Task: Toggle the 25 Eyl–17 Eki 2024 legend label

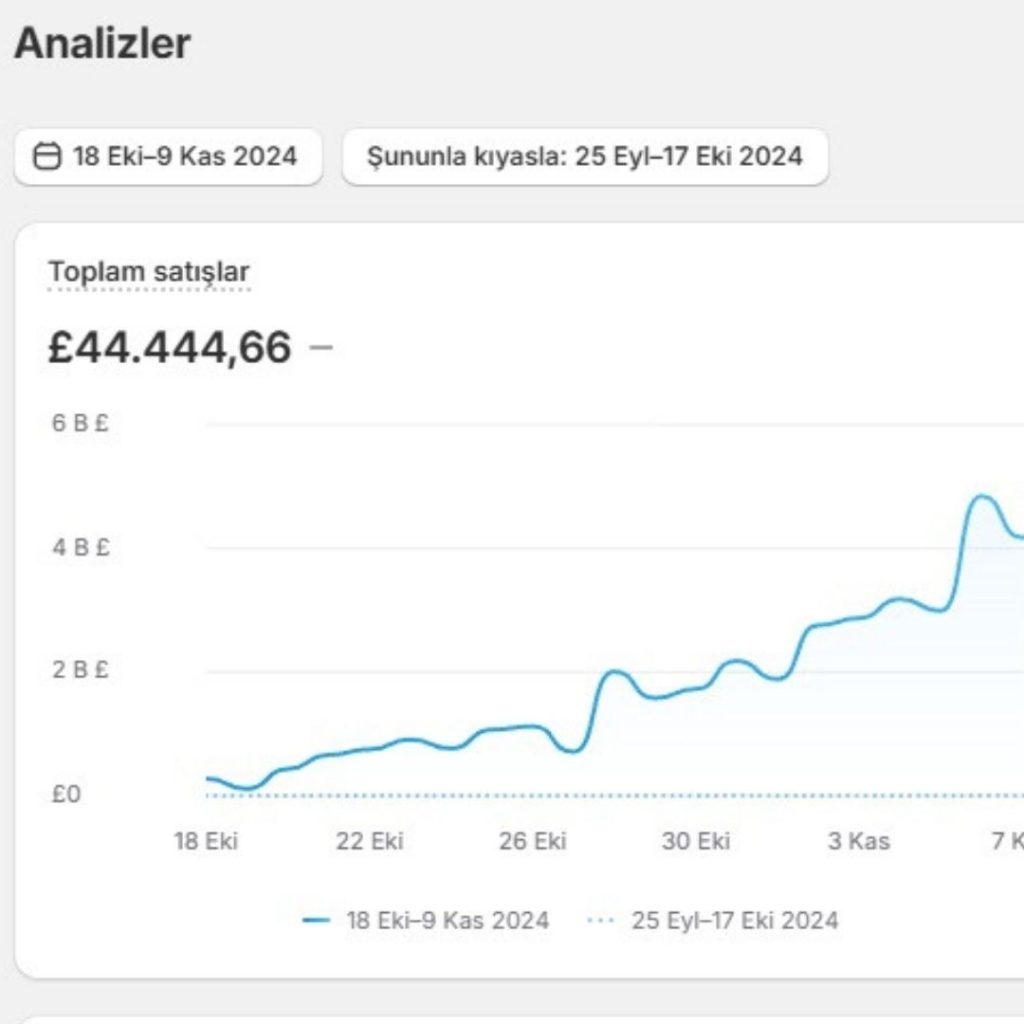Action: (x=734, y=921)
